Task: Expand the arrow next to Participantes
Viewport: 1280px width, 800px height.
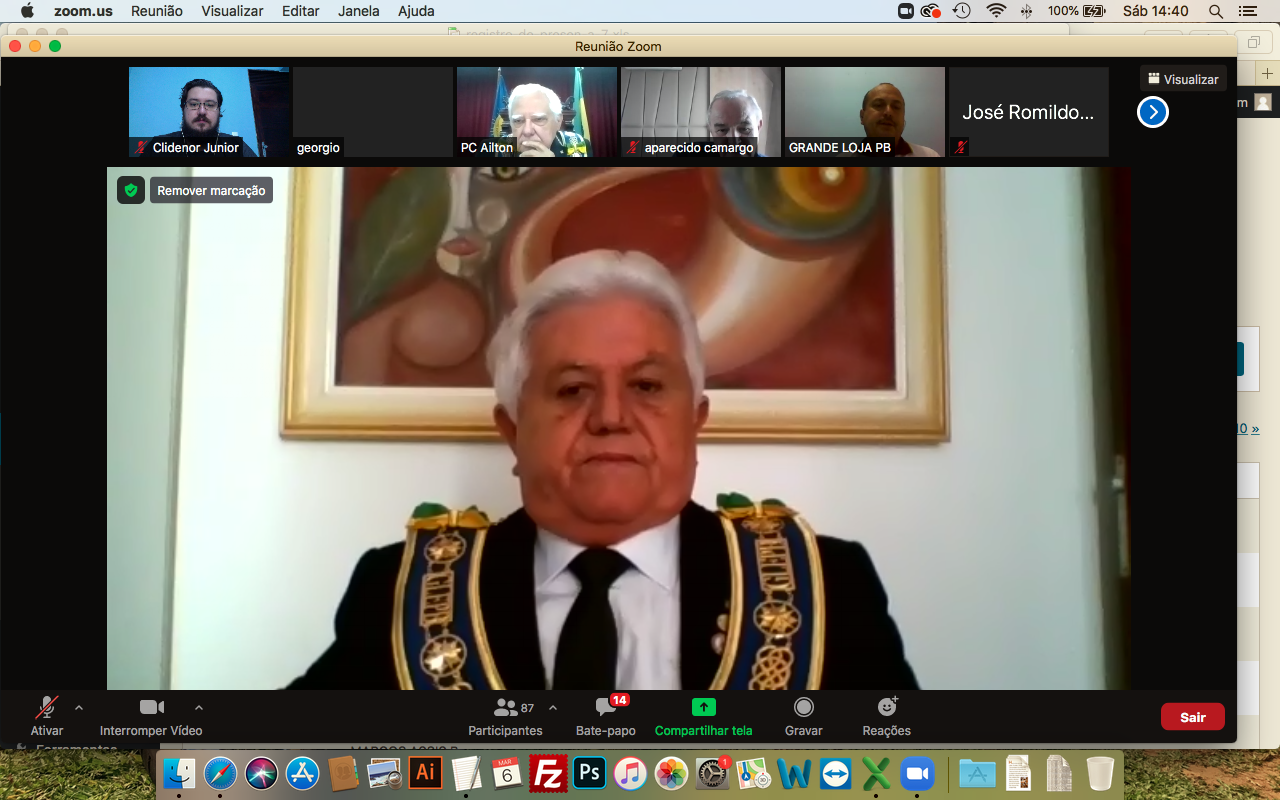Action: [x=553, y=708]
